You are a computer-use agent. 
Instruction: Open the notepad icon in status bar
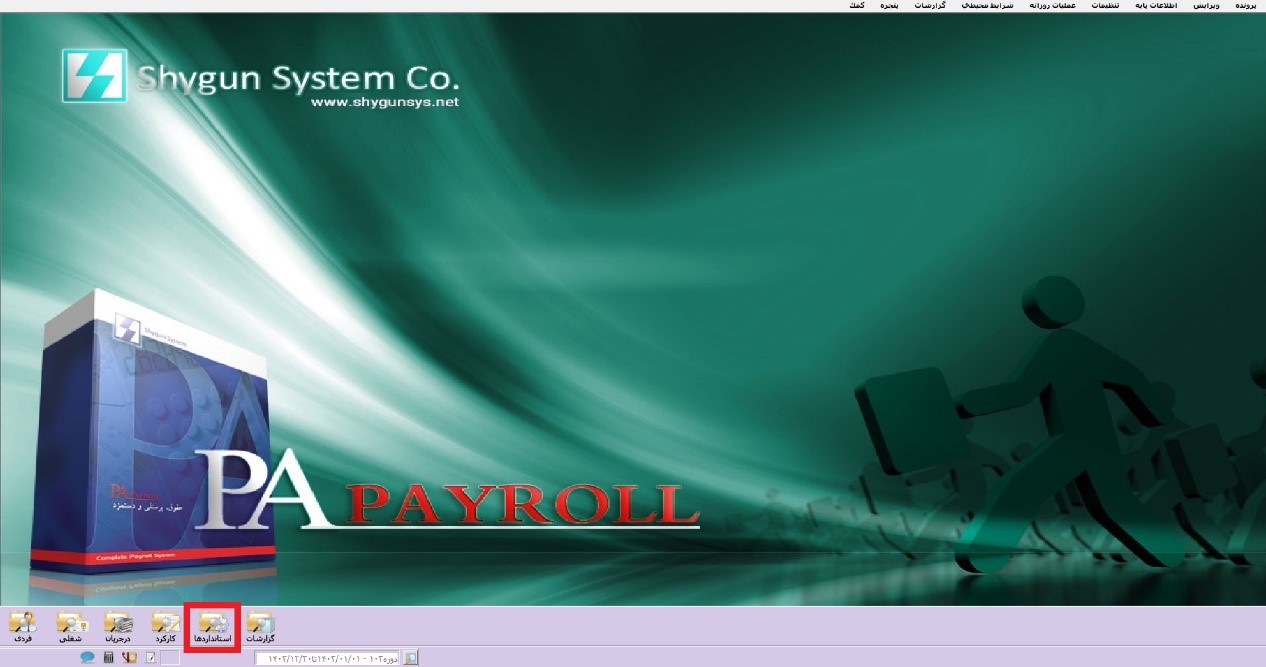[x=150, y=658]
